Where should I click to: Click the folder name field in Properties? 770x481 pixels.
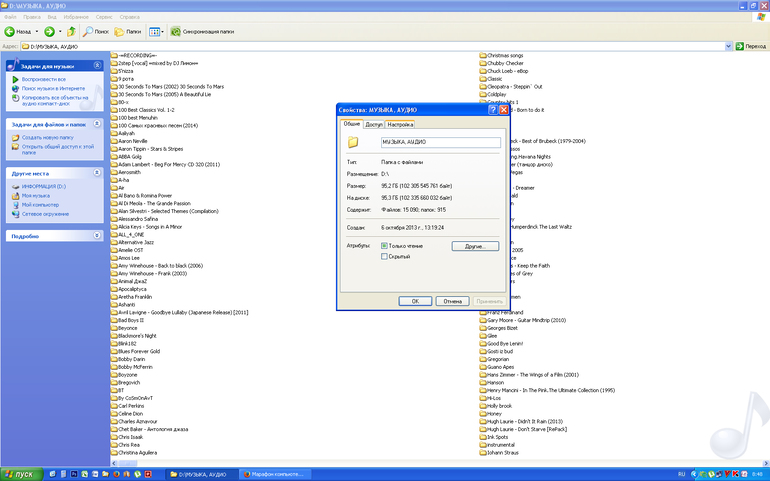click(440, 143)
